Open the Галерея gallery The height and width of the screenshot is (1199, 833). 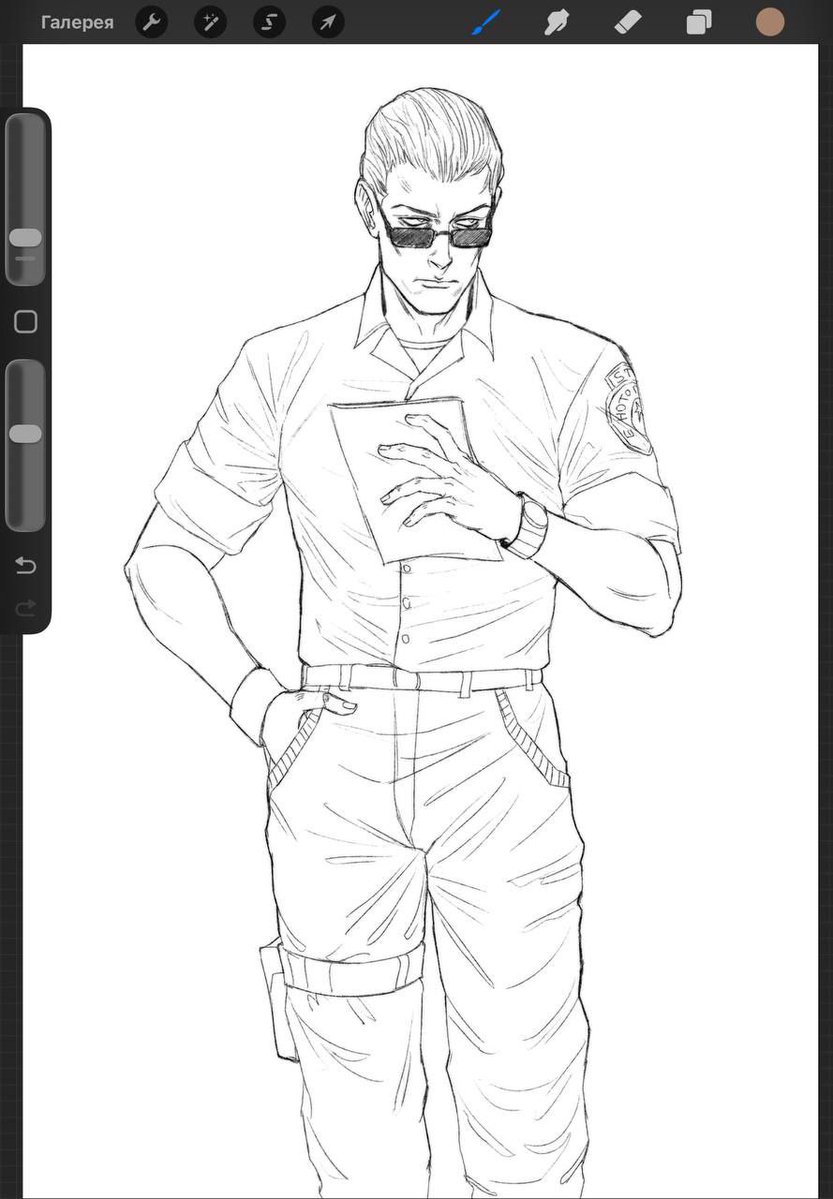click(77, 22)
